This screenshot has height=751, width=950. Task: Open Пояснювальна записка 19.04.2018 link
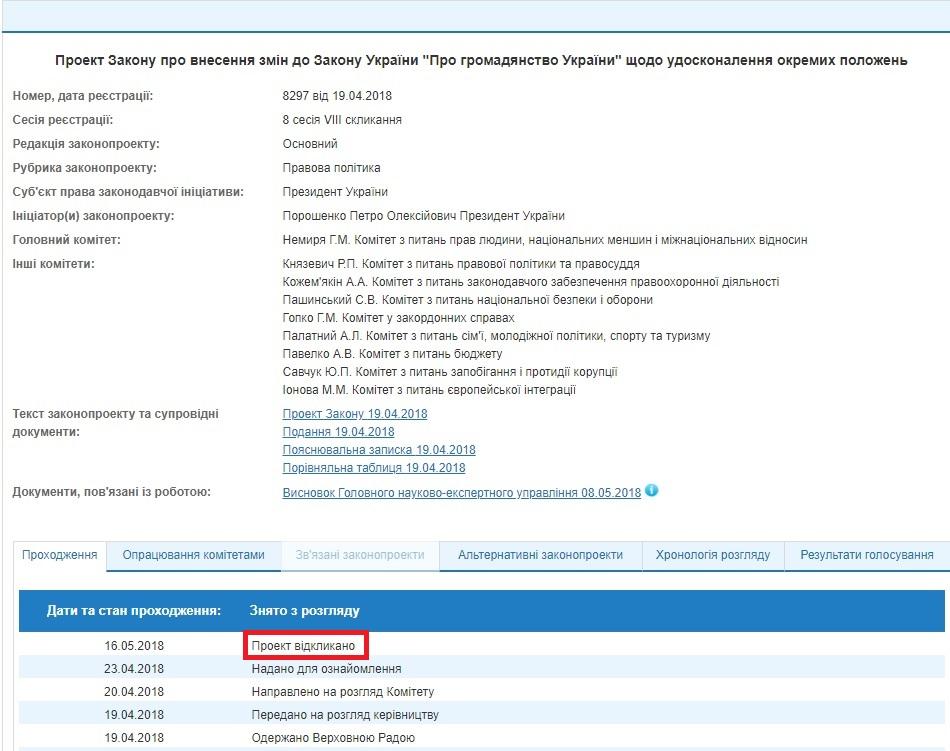[x=379, y=450]
